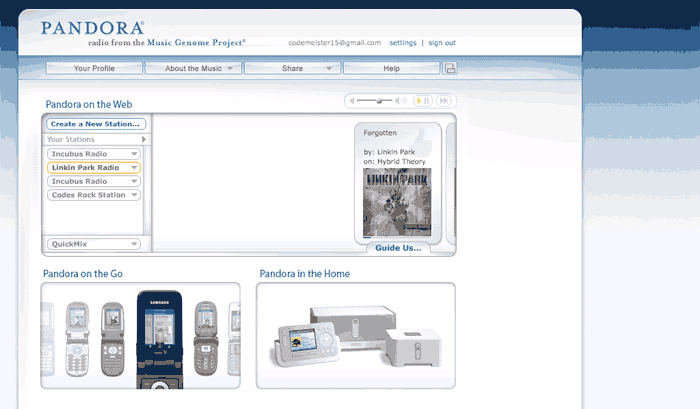Click the Pandora on the Web heading
Image resolution: width=700 pixels, height=409 pixels.
(89, 104)
